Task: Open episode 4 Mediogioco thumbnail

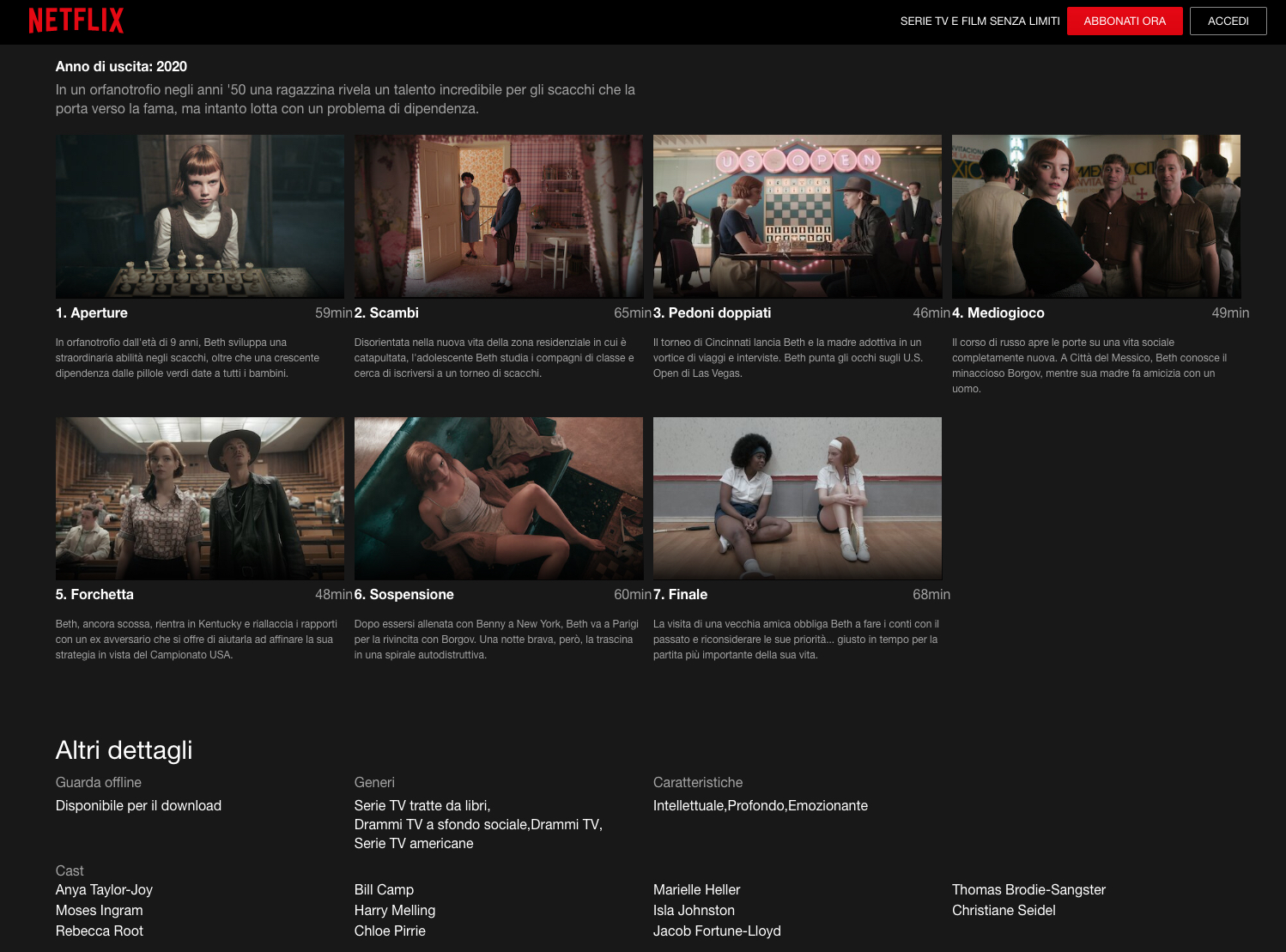Action: (x=1096, y=216)
